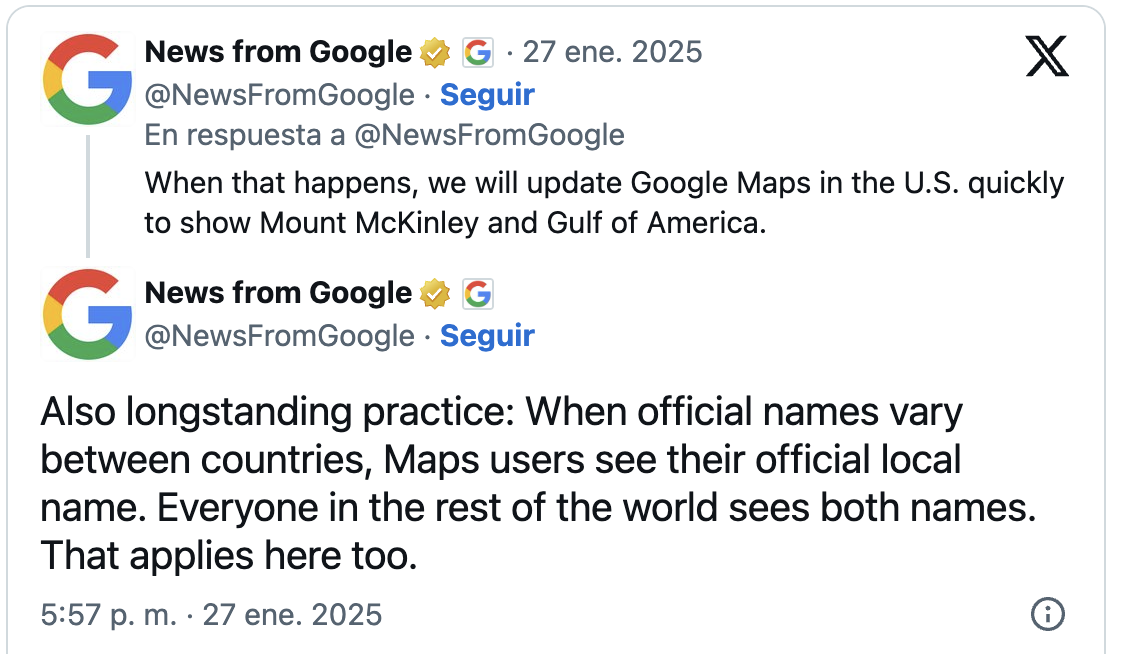1128x654 pixels.
Task: Open the X logo in the corner
Action: (x=1047, y=56)
